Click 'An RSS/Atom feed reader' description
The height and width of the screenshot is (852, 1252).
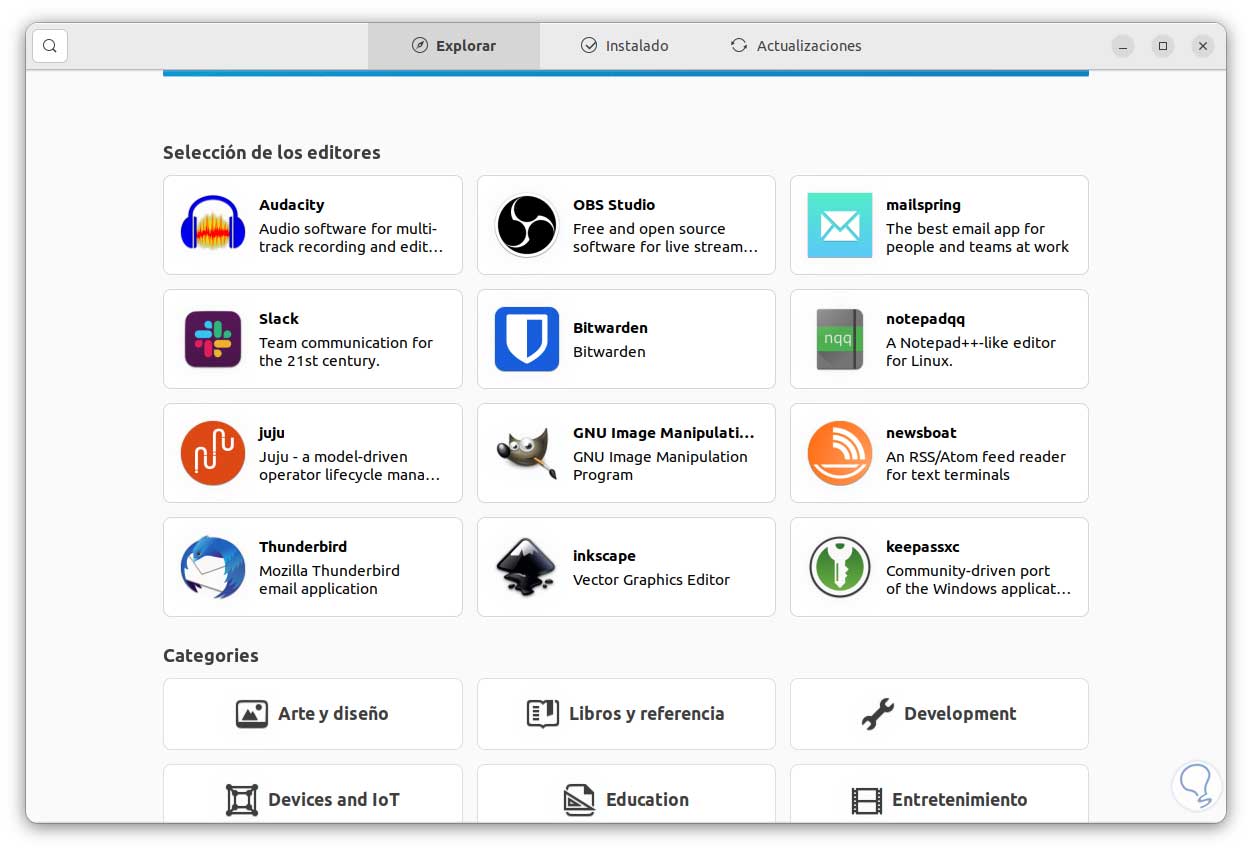pos(976,466)
